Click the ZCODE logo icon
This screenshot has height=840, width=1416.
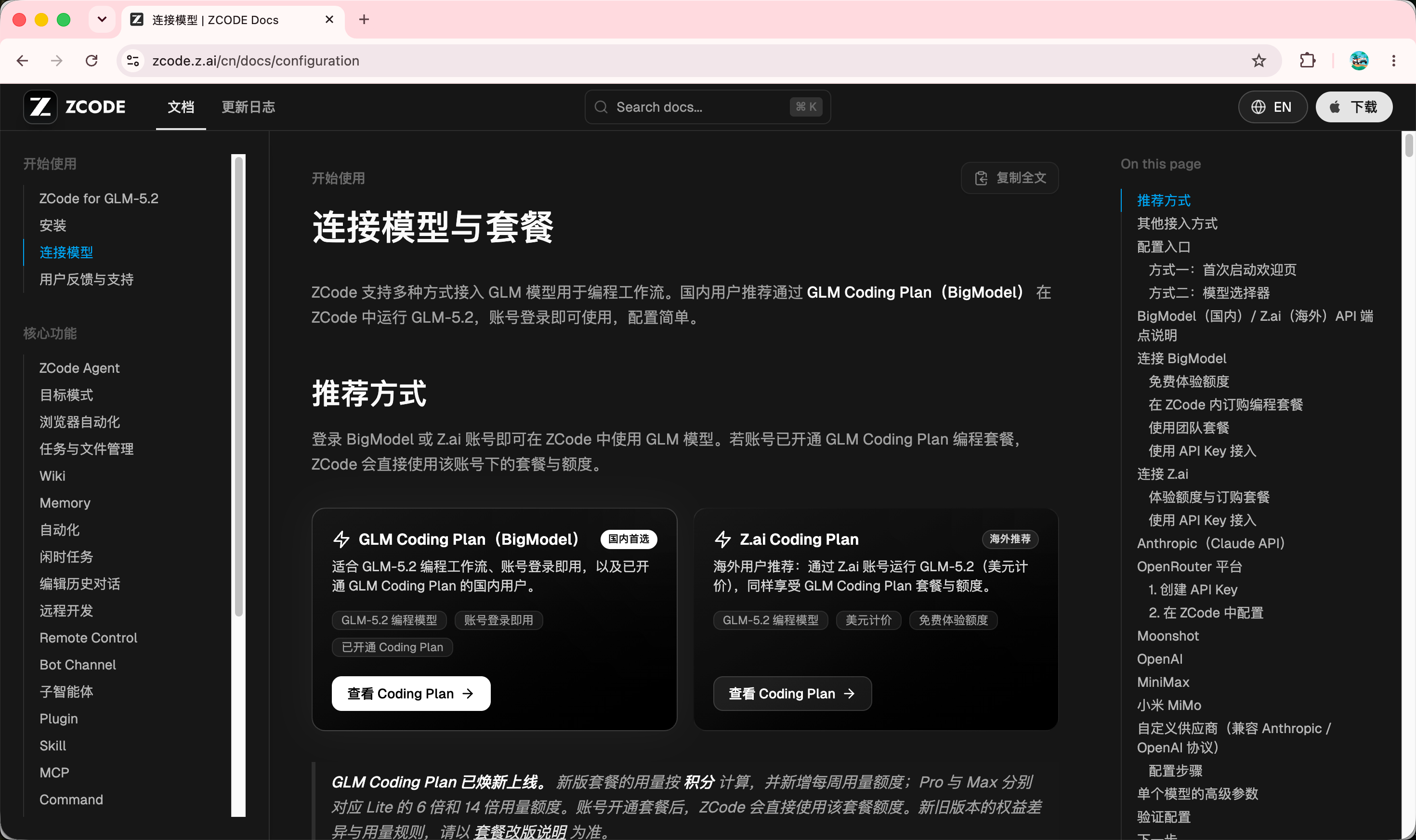tap(40, 107)
